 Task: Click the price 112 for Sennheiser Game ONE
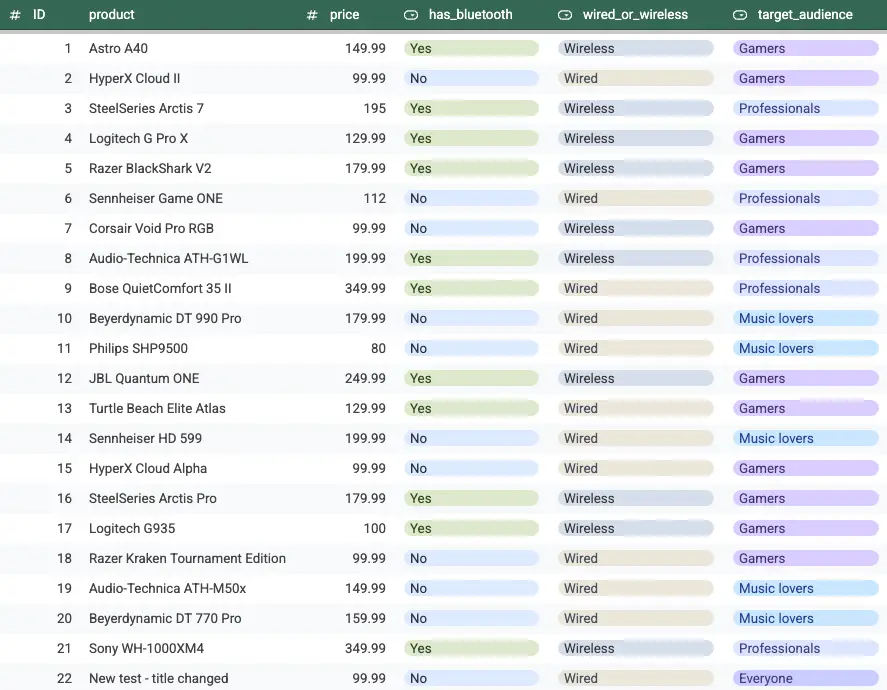point(374,199)
